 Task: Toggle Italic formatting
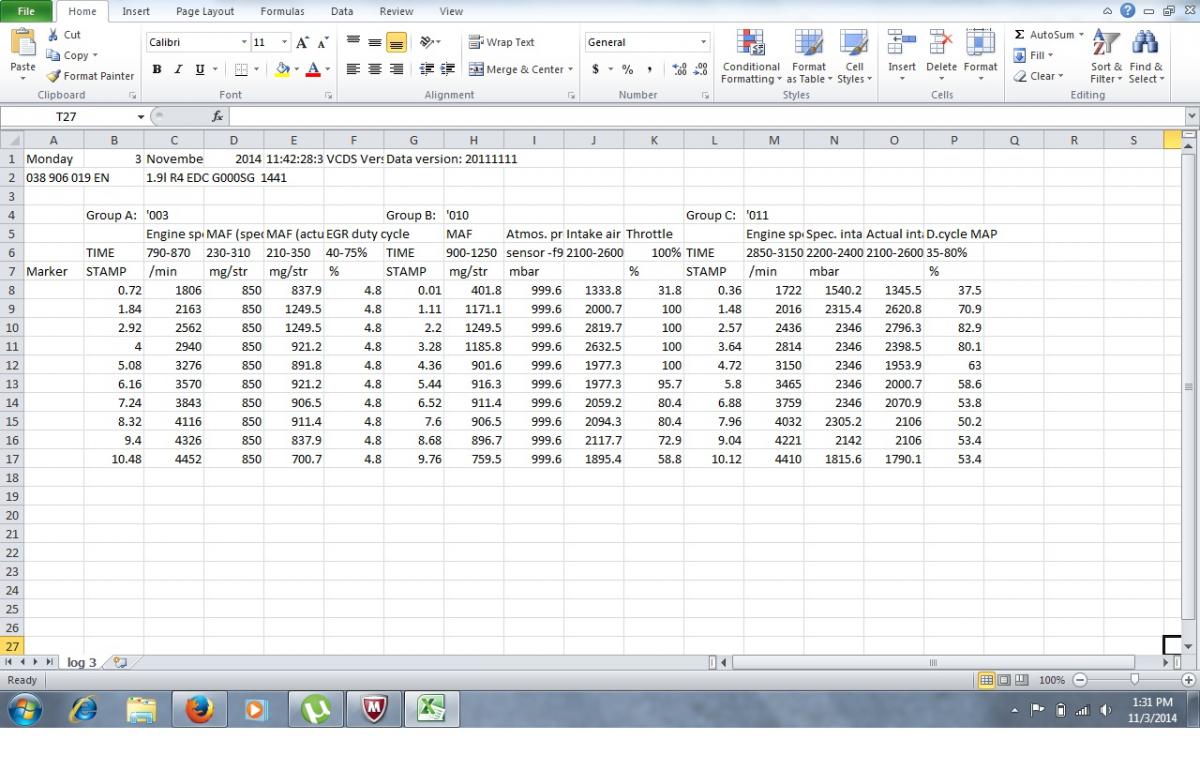178,69
